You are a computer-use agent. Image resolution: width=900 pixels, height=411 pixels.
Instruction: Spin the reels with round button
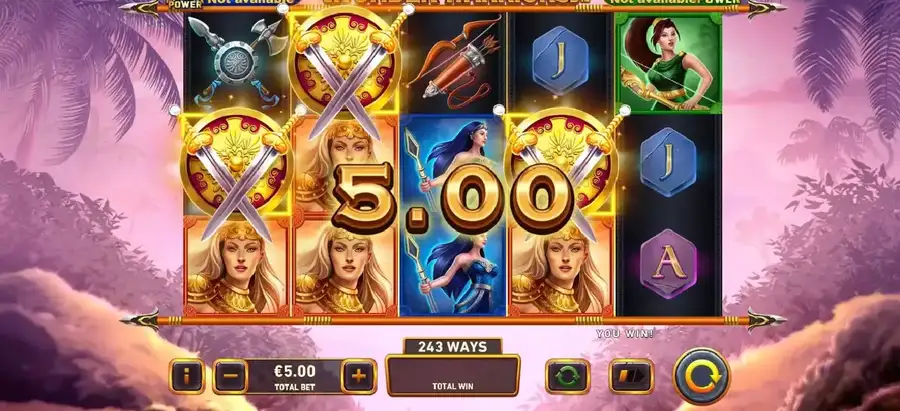pos(701,376)
